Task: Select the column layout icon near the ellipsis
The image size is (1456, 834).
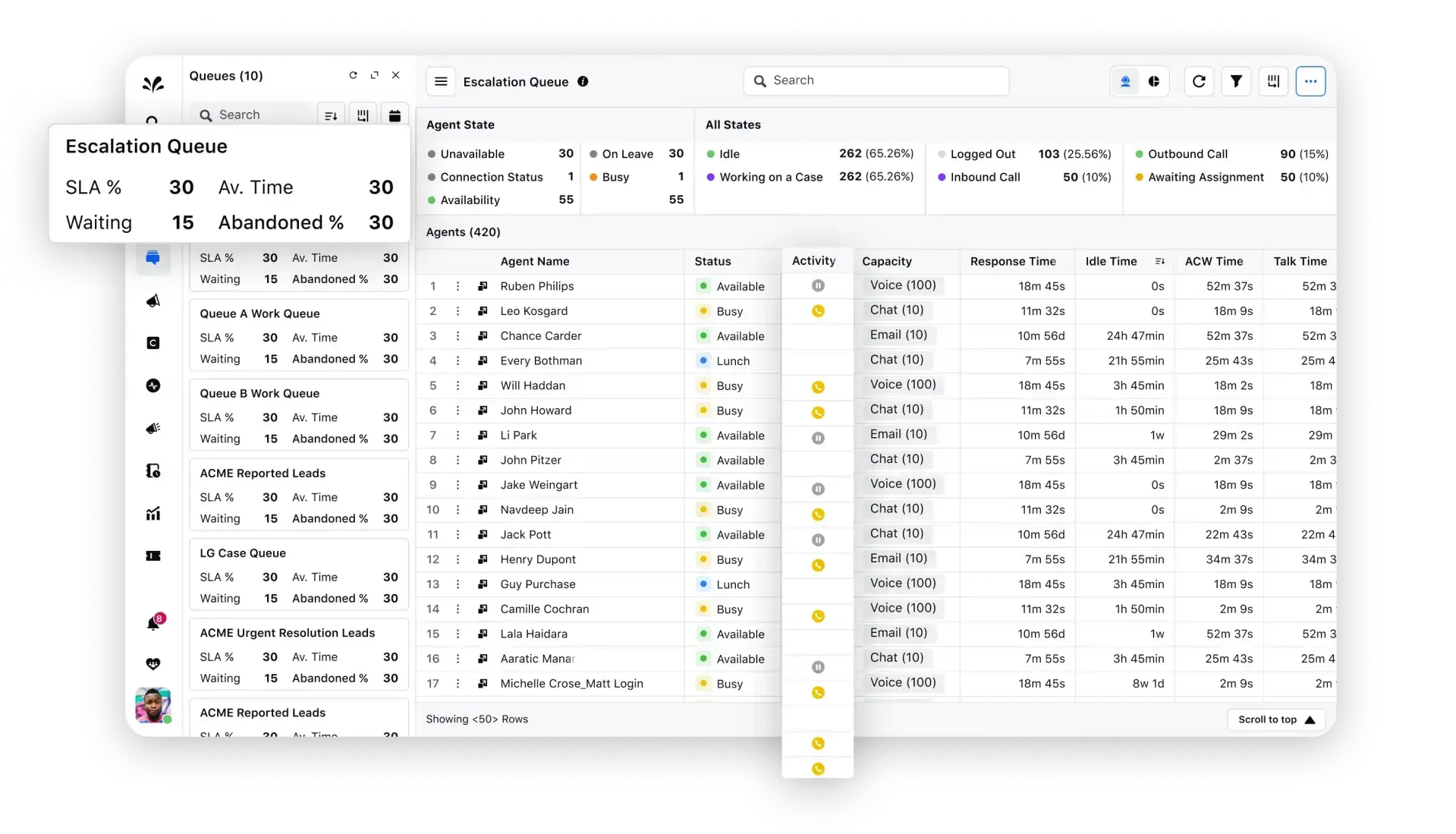Action: [x=1273, y=80]
